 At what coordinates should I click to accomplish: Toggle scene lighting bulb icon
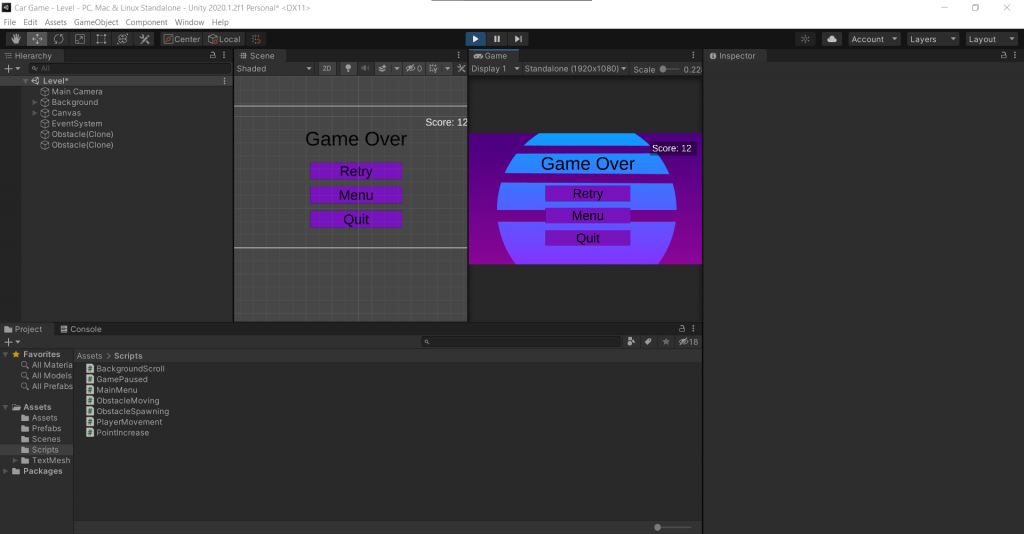click(x=348, y=69)
